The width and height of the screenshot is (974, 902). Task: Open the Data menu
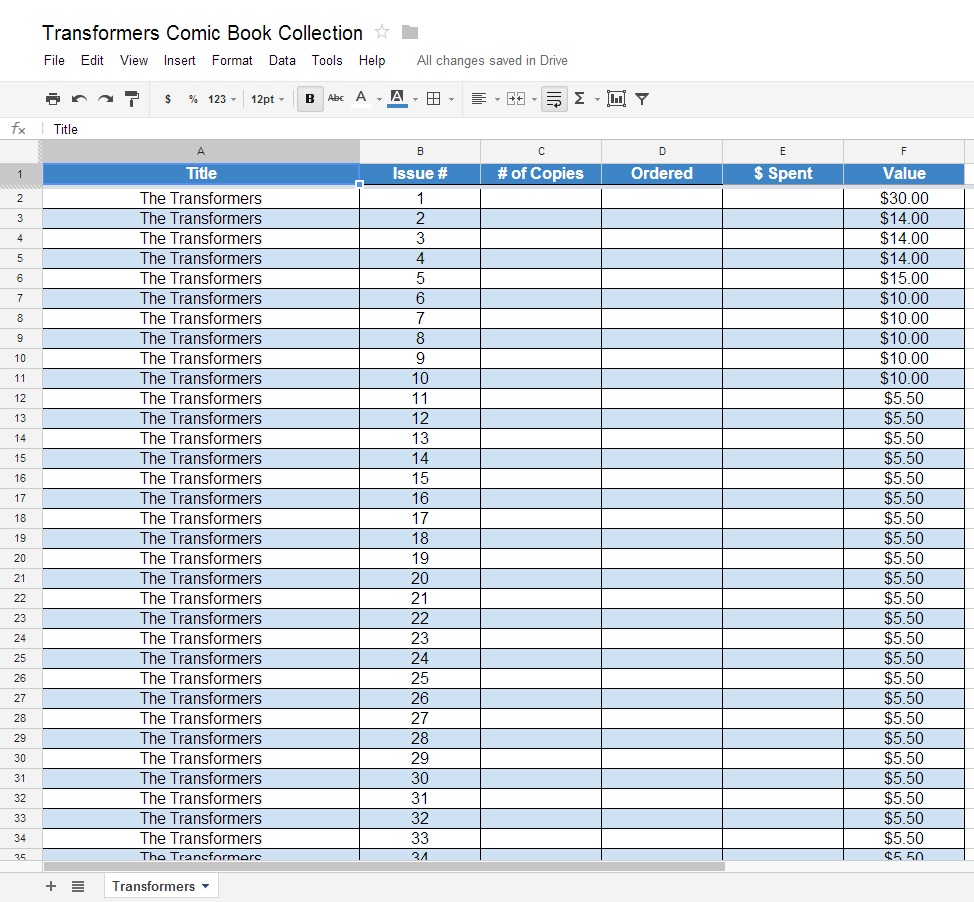tap(282, 60)
